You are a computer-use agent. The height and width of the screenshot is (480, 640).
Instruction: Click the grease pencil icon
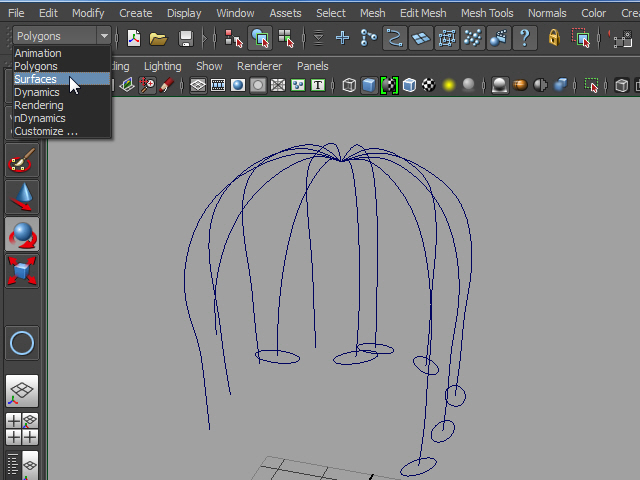coord(167,85)
